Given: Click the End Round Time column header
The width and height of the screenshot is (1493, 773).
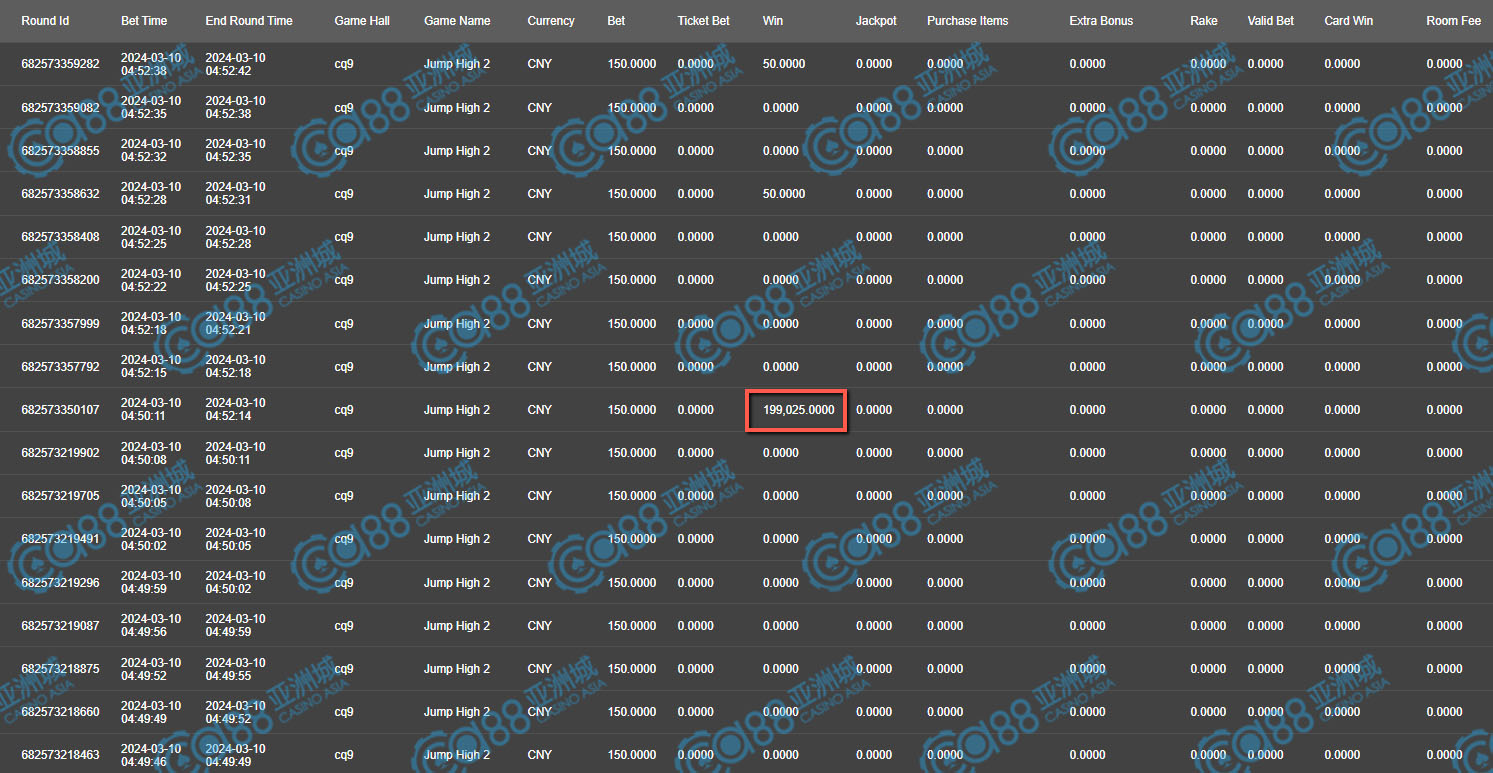Looking at the screenshot, I should pos(249,21).
